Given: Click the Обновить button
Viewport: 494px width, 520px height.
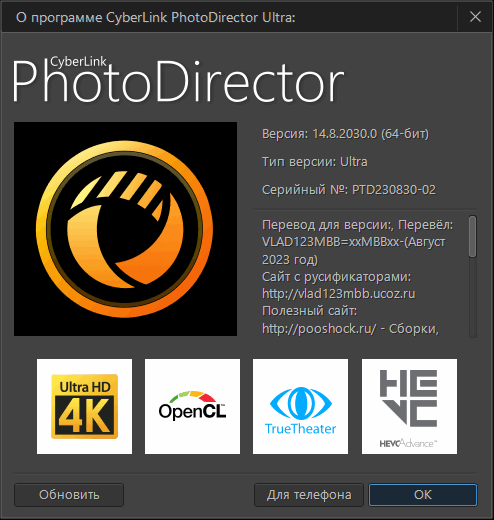Looking at the screenshot, I should pos(69,495).
